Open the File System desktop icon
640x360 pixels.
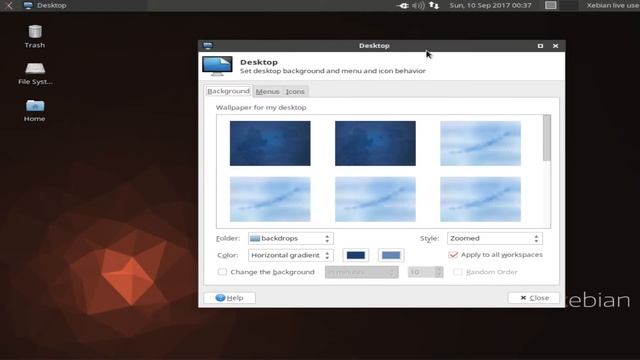click(35, 73)
